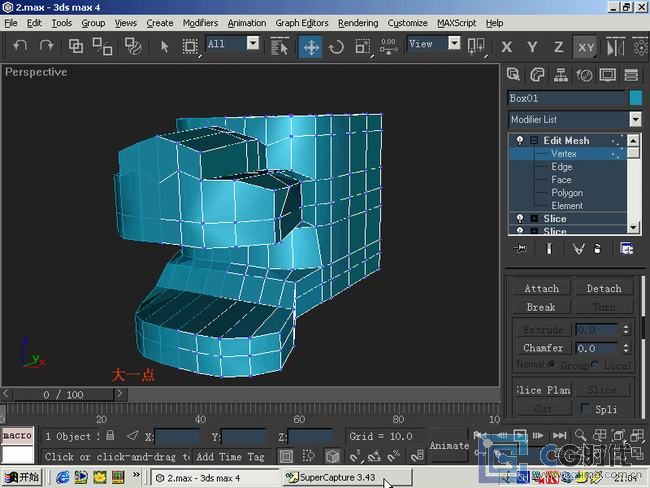The height and width of the screenshot is (488, 650).
Task: Toggle the selection lock icon
Action: click(x=110, y=436)
